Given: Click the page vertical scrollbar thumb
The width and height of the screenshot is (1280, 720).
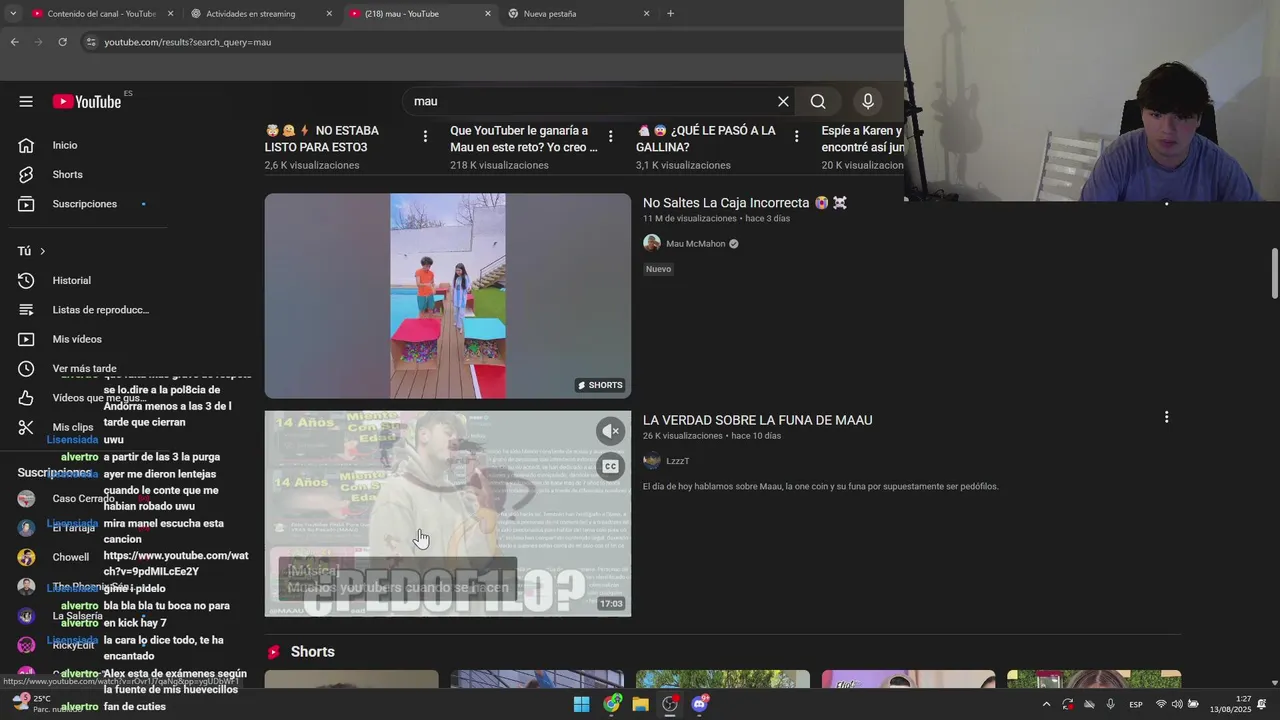Looking at the screenshot, I should [x=1275, y=273].
